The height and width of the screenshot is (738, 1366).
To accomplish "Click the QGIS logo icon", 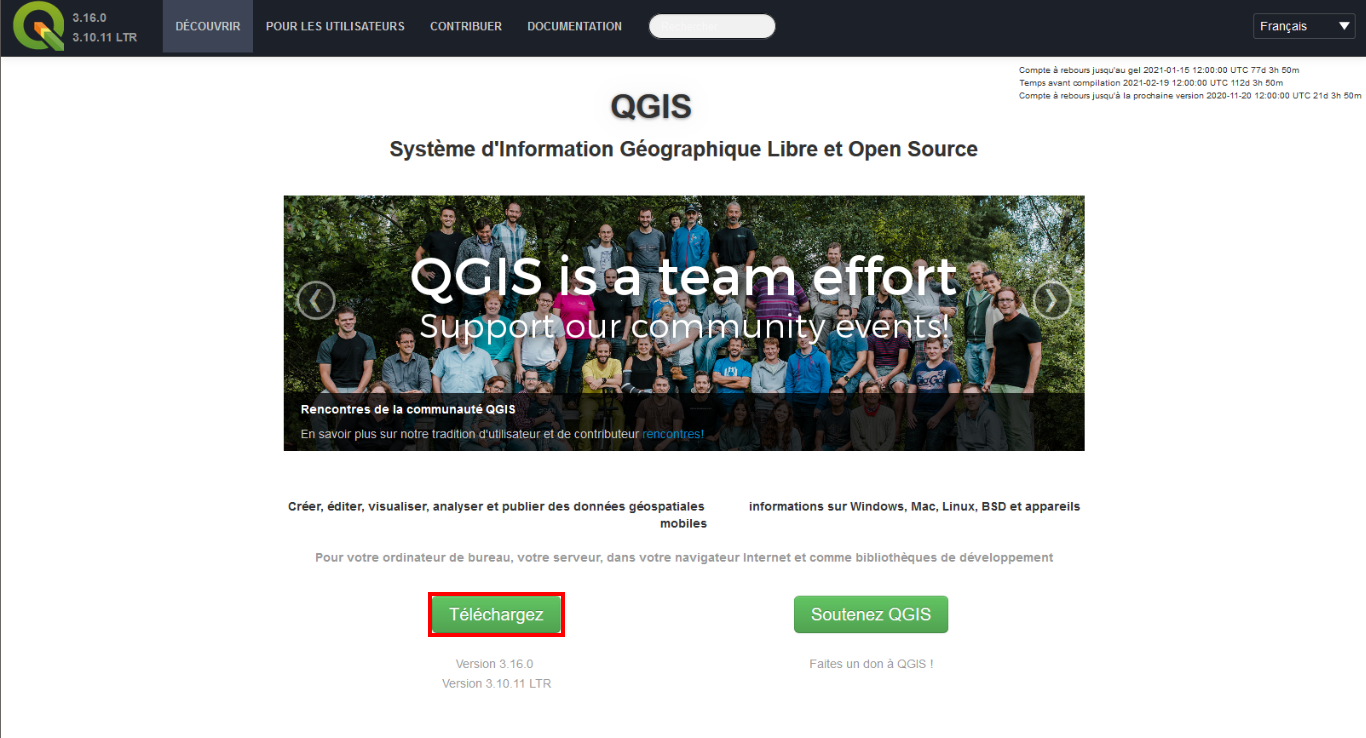I will coord(38,27).
